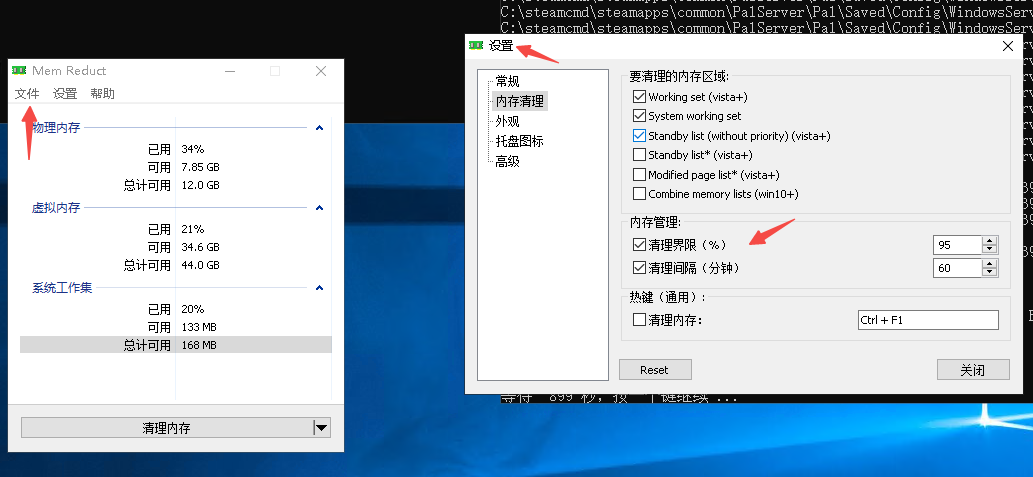The image size is (1033, 477).
Task: Close the 设置 dialog with X
Action: point(1008,45)
